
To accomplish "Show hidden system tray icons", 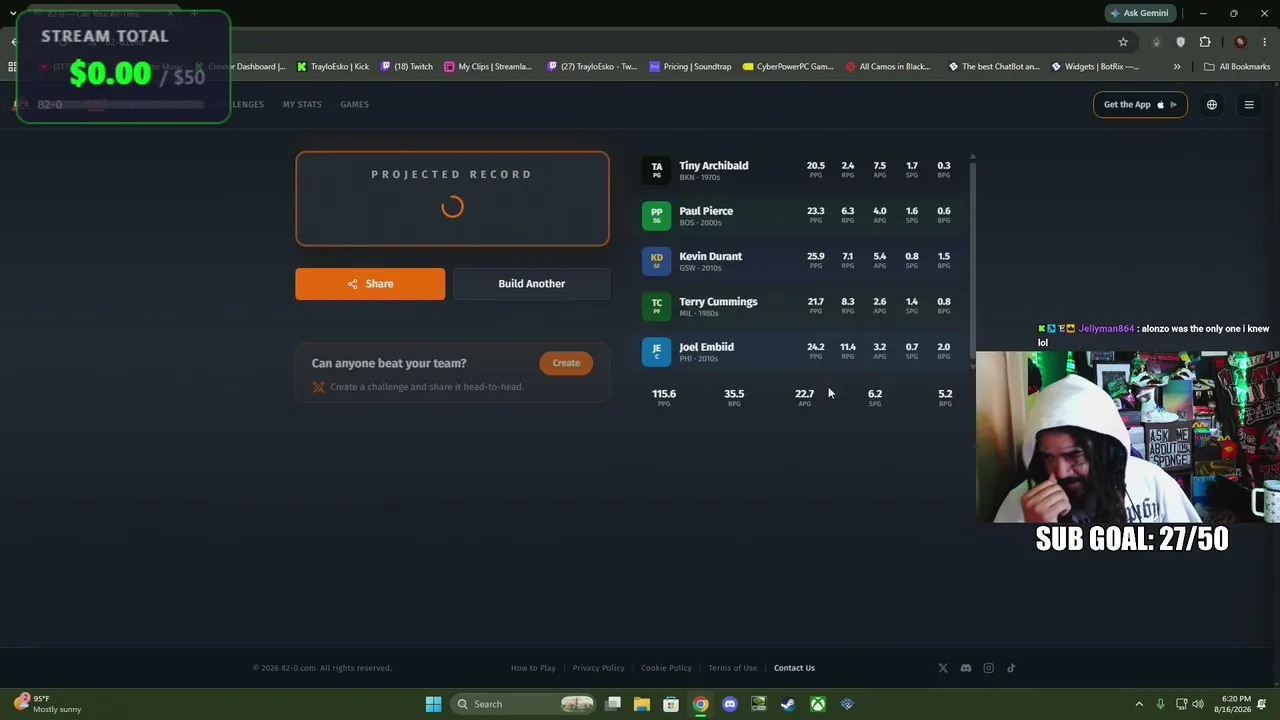I will coord(1138,704).
